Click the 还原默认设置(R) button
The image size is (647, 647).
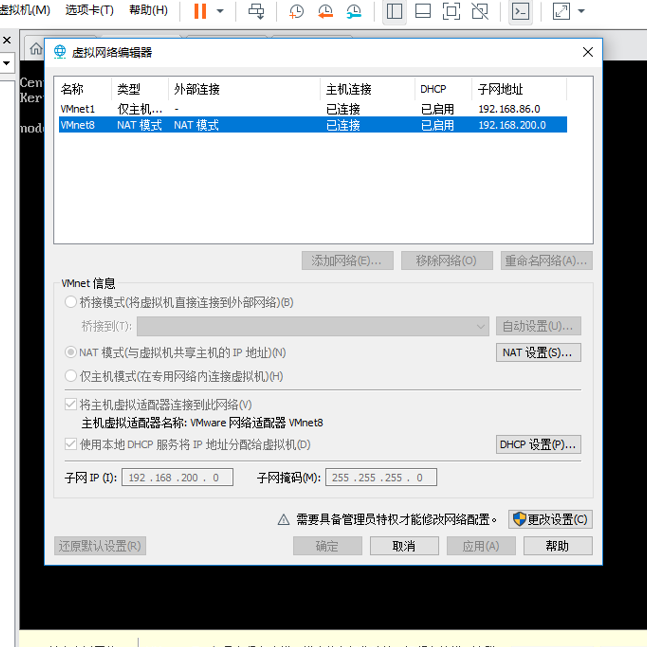(x=100, y=546)
